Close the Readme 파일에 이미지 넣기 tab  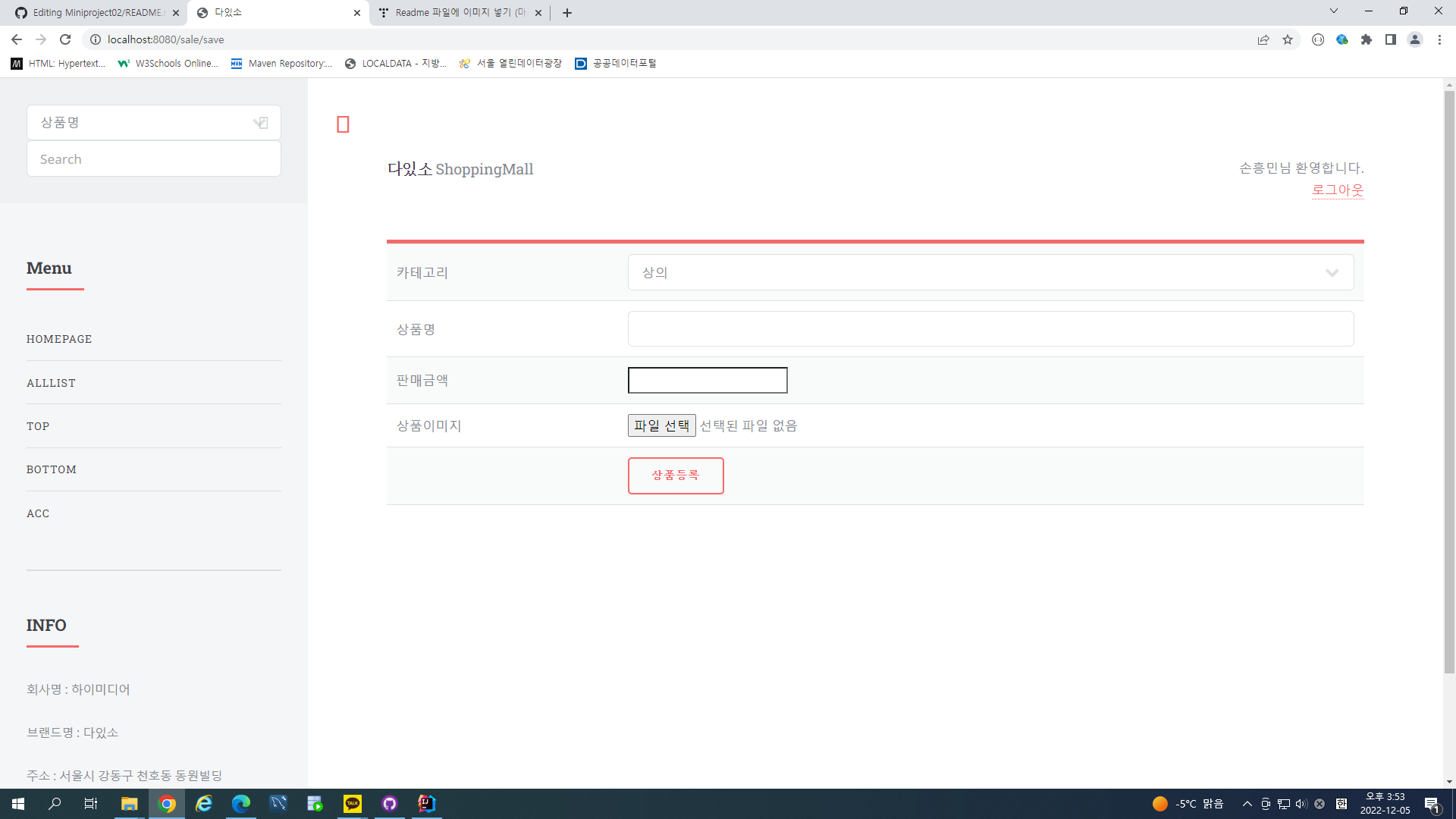pos(538,13)
